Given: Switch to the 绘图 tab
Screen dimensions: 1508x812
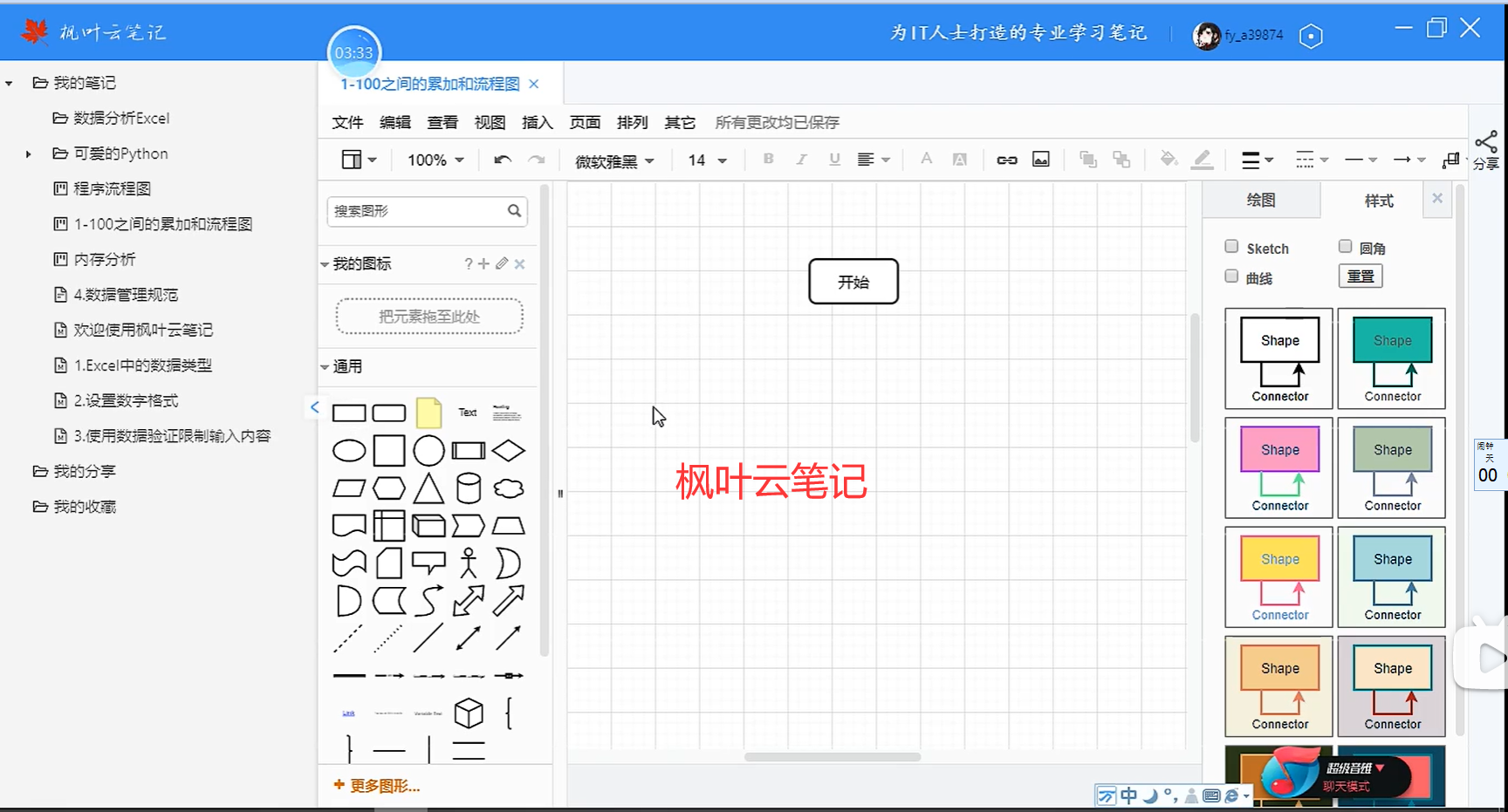Looking at the screenshot, I should 1260,200.
